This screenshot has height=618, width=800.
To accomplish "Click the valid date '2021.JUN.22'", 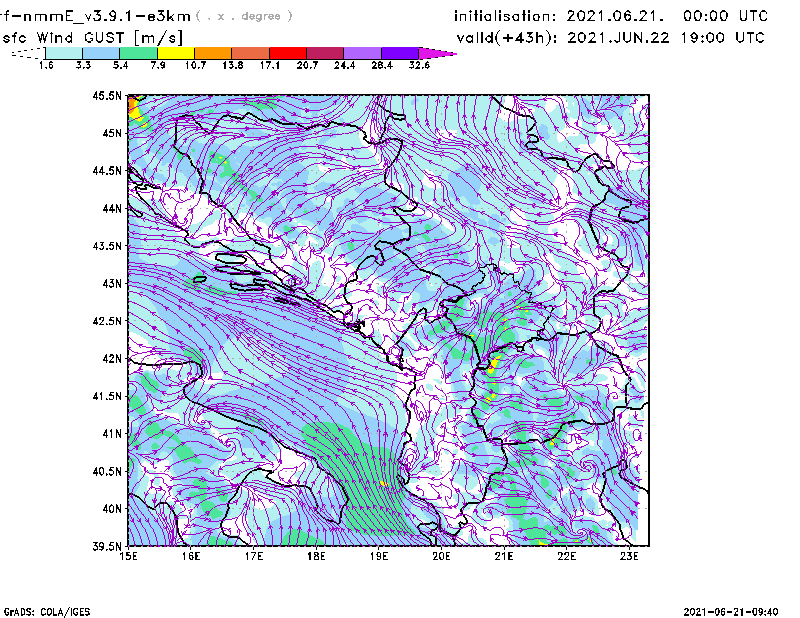I will click(x=618, y=38).
